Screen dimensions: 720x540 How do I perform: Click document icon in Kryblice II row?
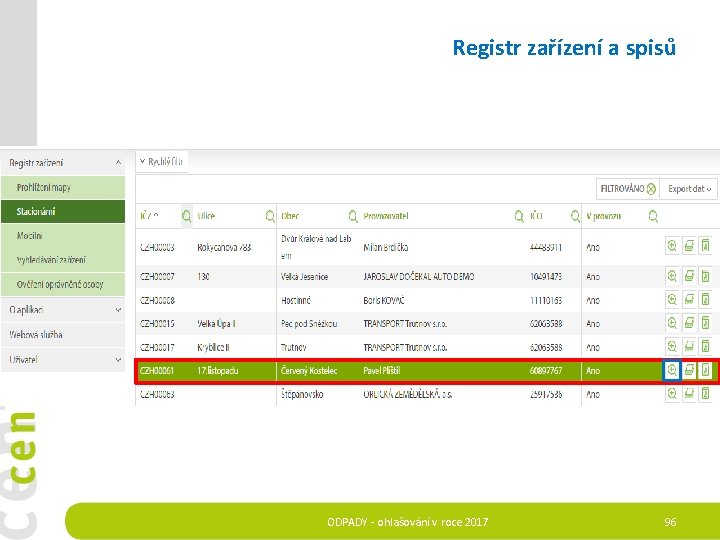tap(705, 346)
